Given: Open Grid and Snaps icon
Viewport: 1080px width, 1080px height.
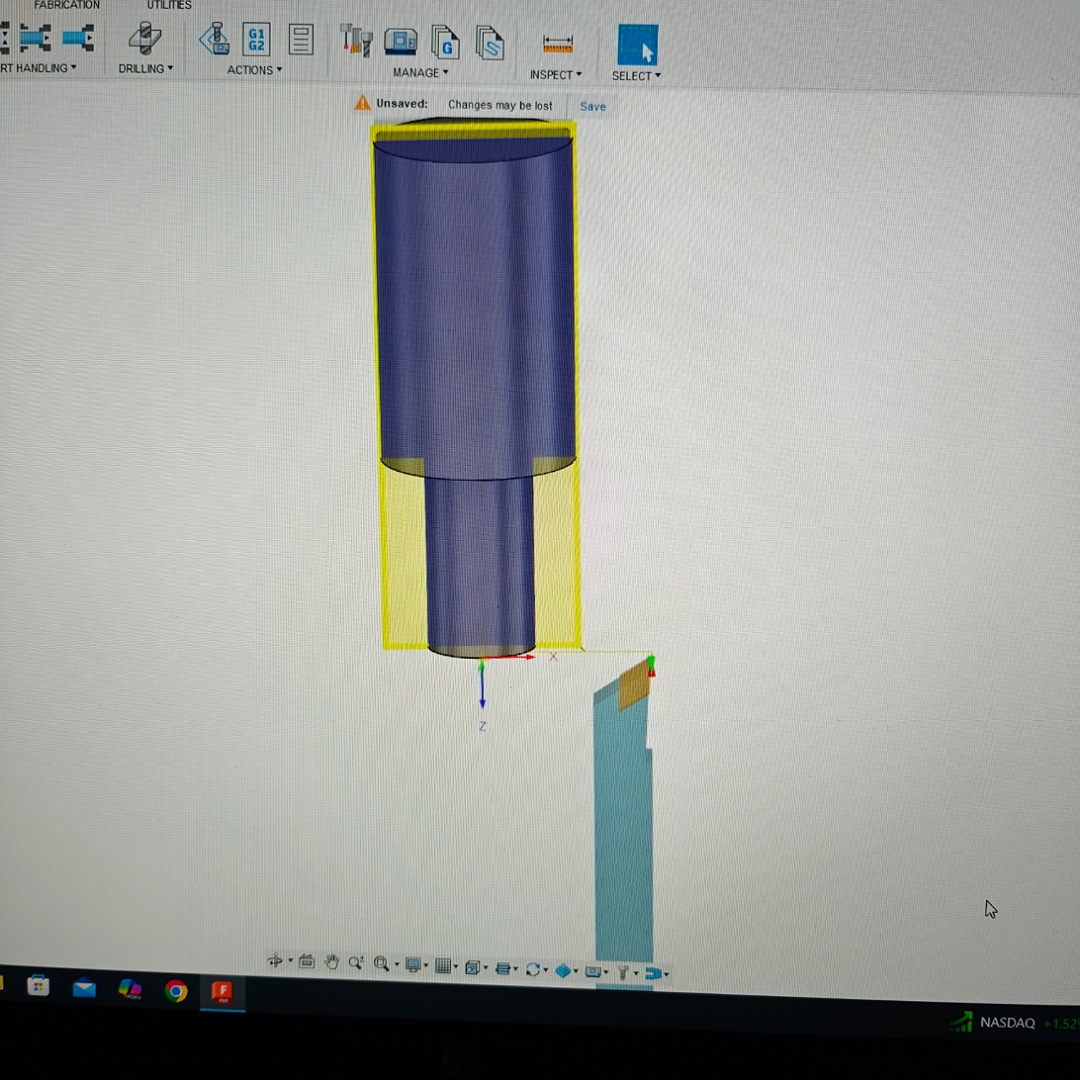Looking at the screenshot, I should point(444,966).
